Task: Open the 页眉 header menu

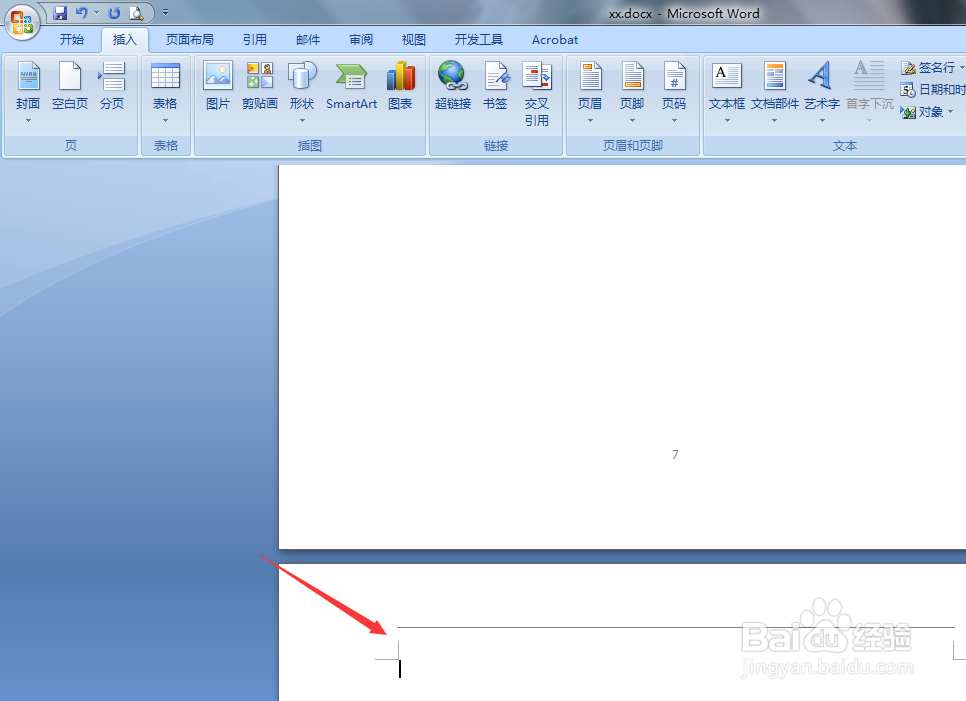Action: click(x=590, y=92)
